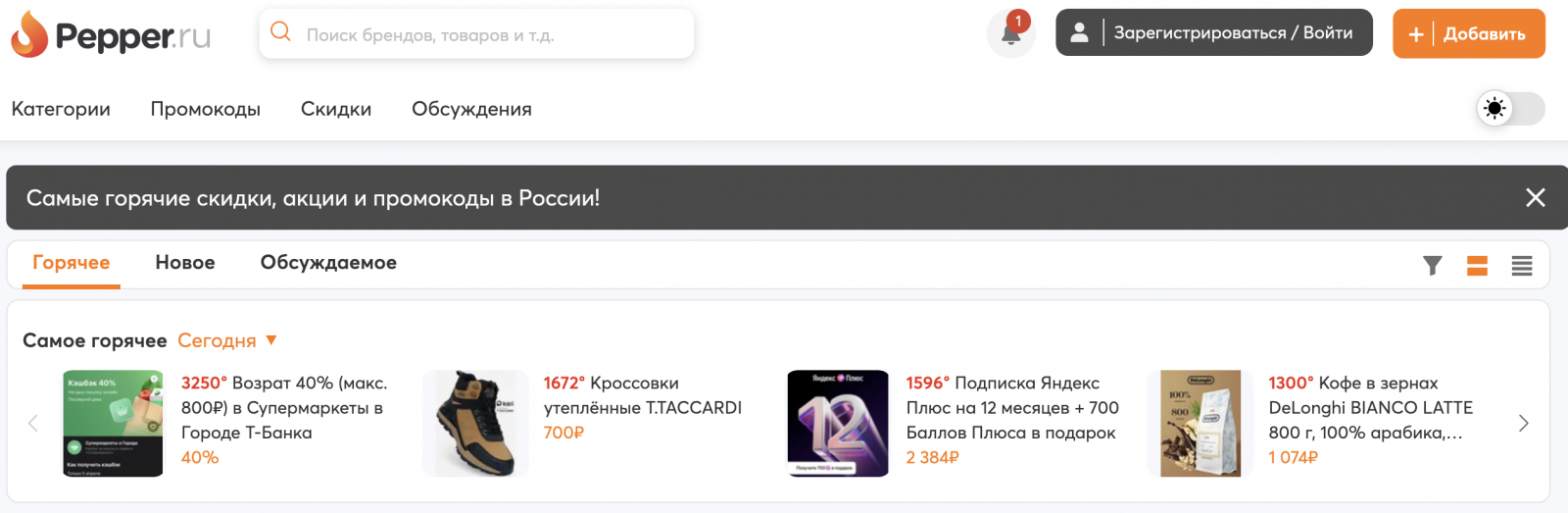Open notifications bell icon
Image resolution: width=1568 pixels, height=513 pixels.
pos(1010,34)
